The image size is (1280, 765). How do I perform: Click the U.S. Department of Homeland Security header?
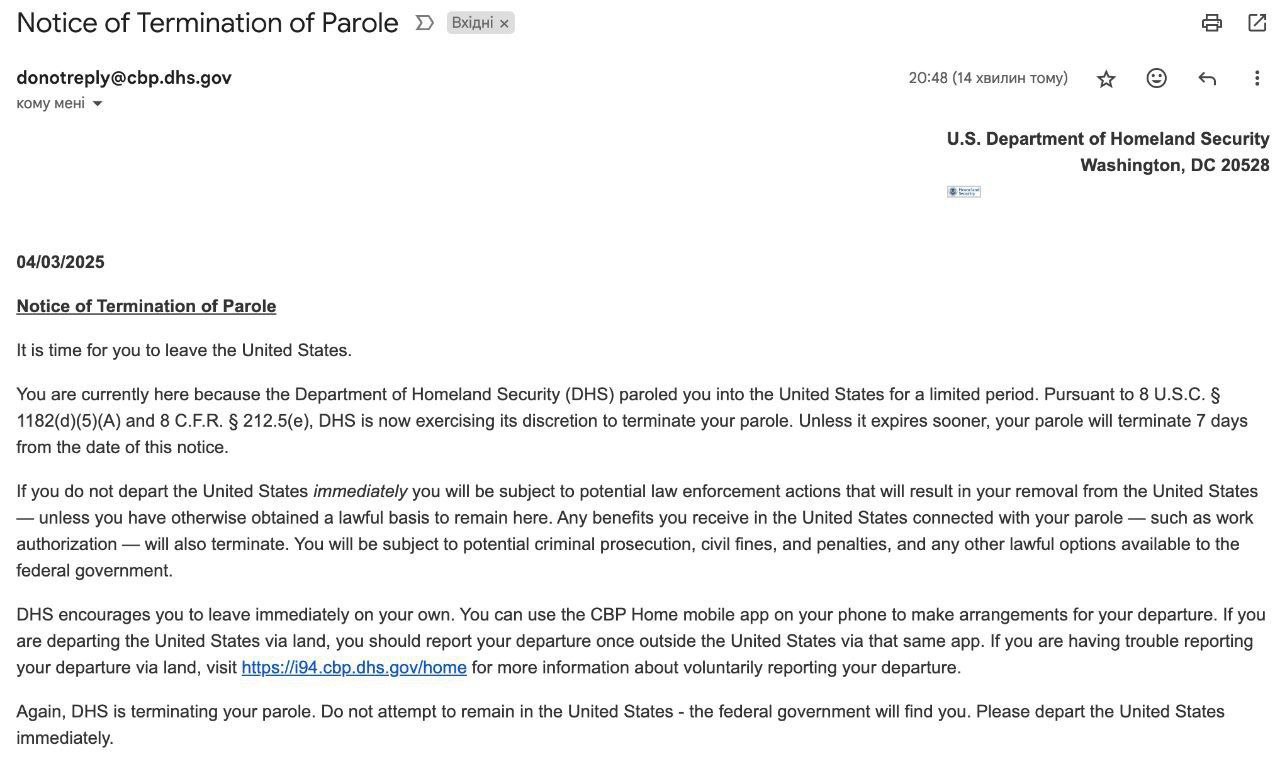pos(1108,139)
